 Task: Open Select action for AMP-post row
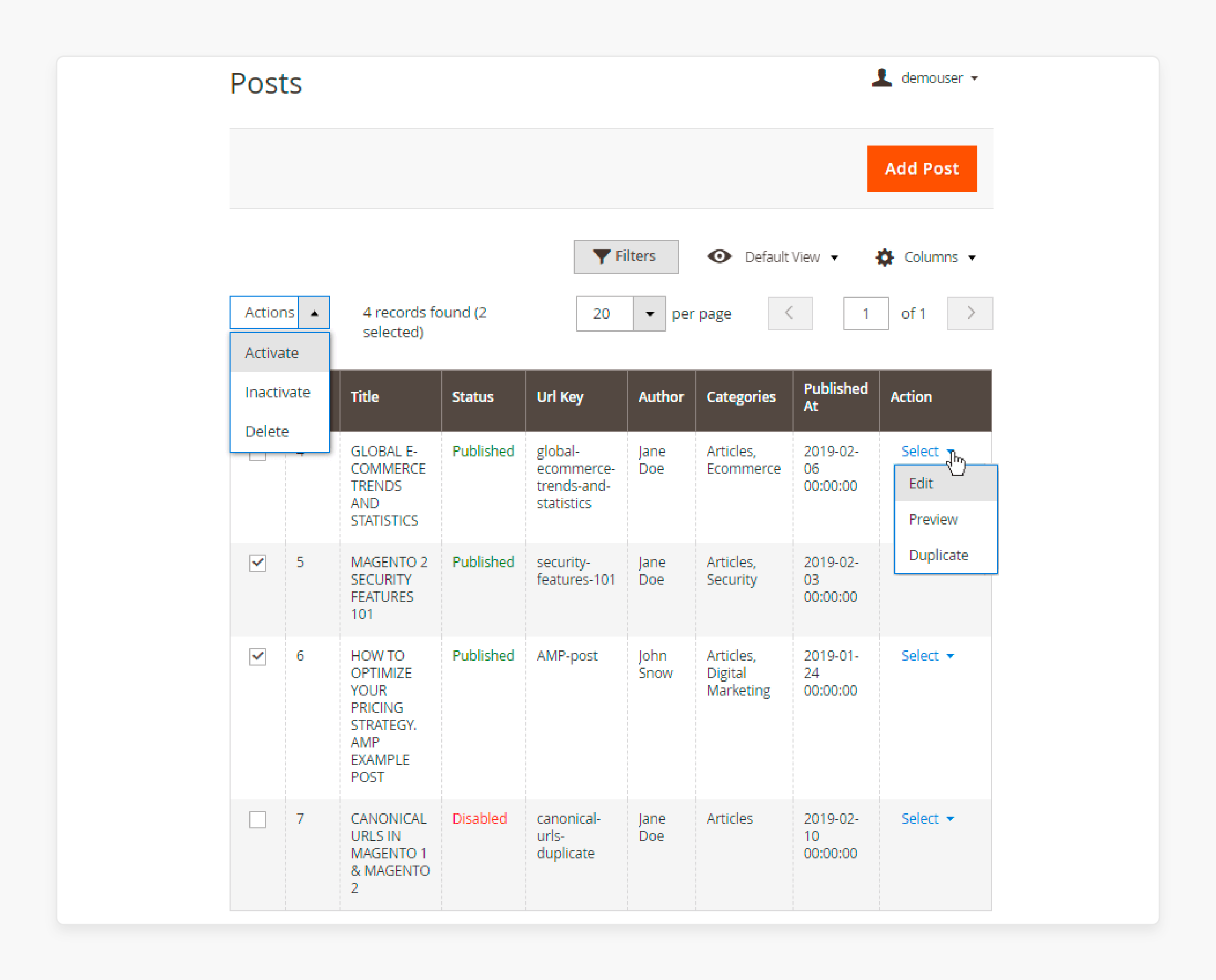click(x=927, y=656)
